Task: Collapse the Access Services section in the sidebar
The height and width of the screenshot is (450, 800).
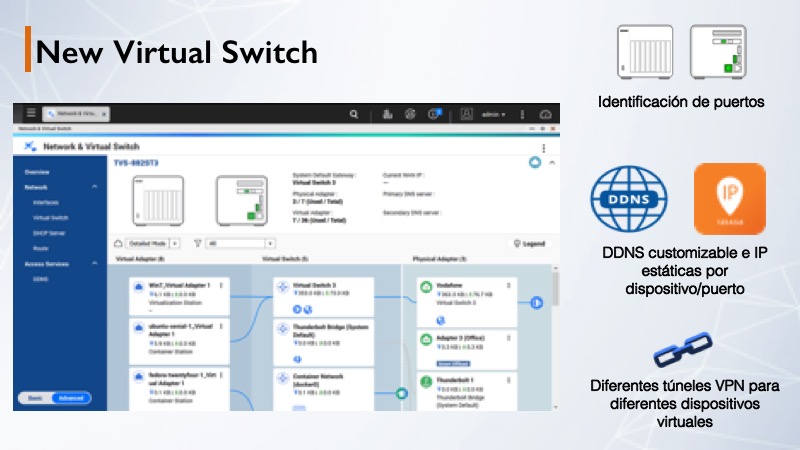Action: coord(94,264)
